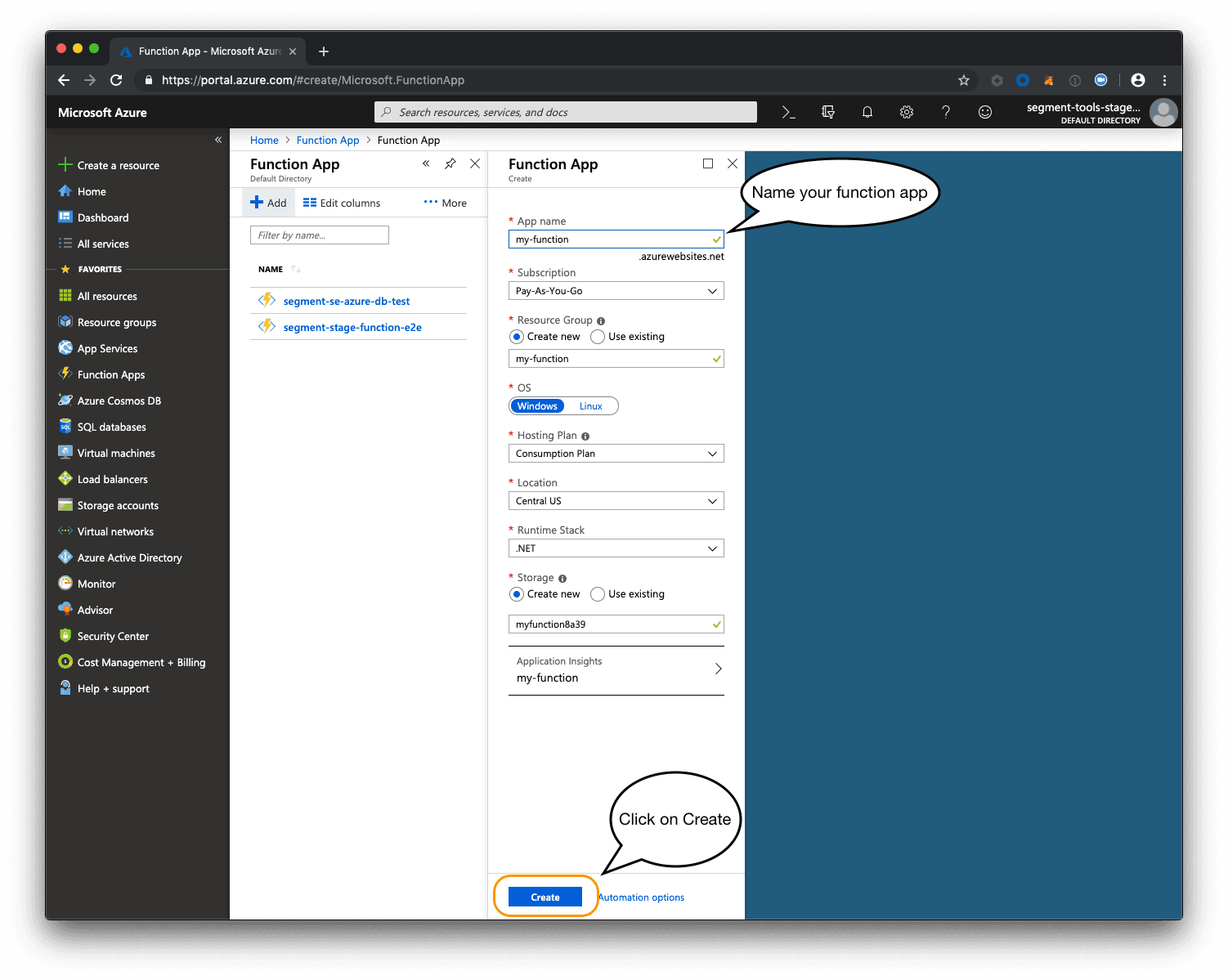Open the Notifications bell
Viewport: 1228px width, 980px height.
(x=867, y=112)
